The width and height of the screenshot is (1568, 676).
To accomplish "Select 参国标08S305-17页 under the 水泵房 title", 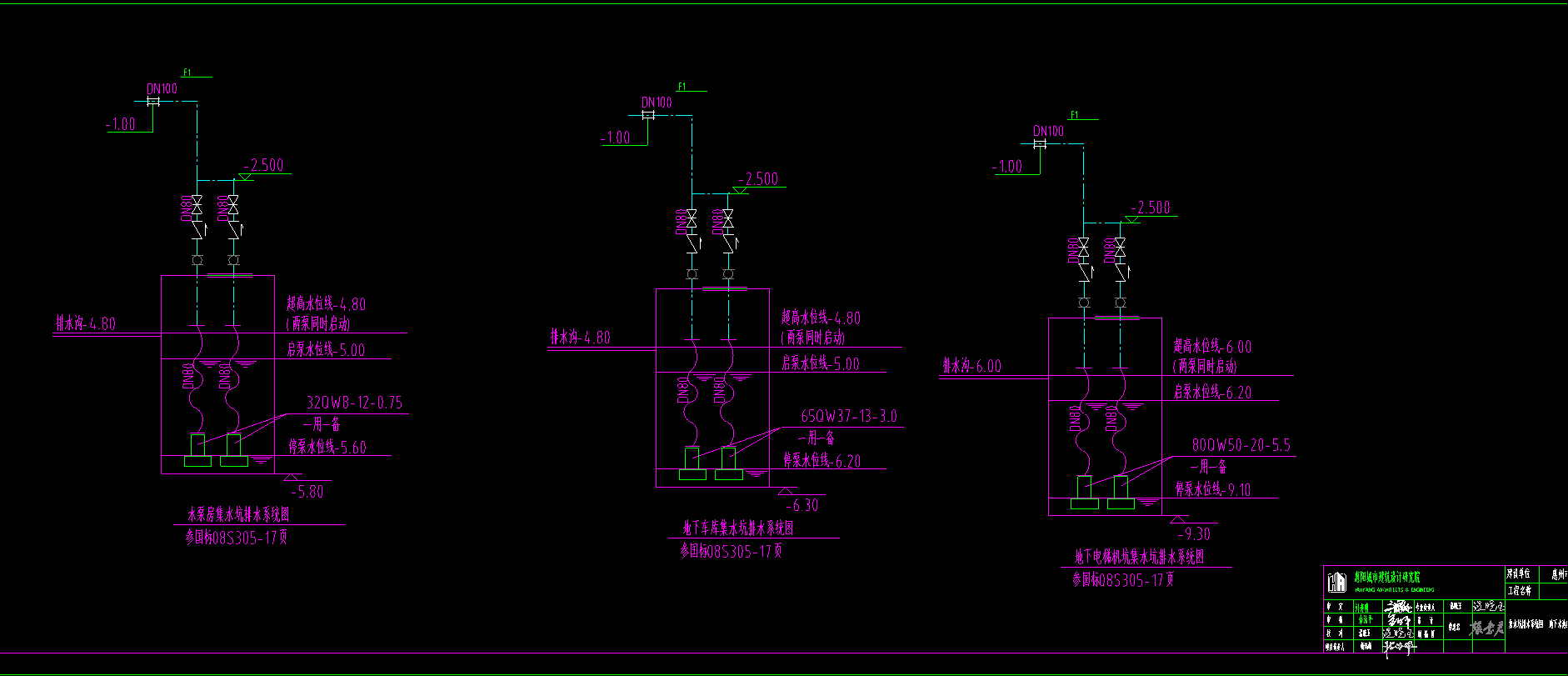I will pos(237,538).
